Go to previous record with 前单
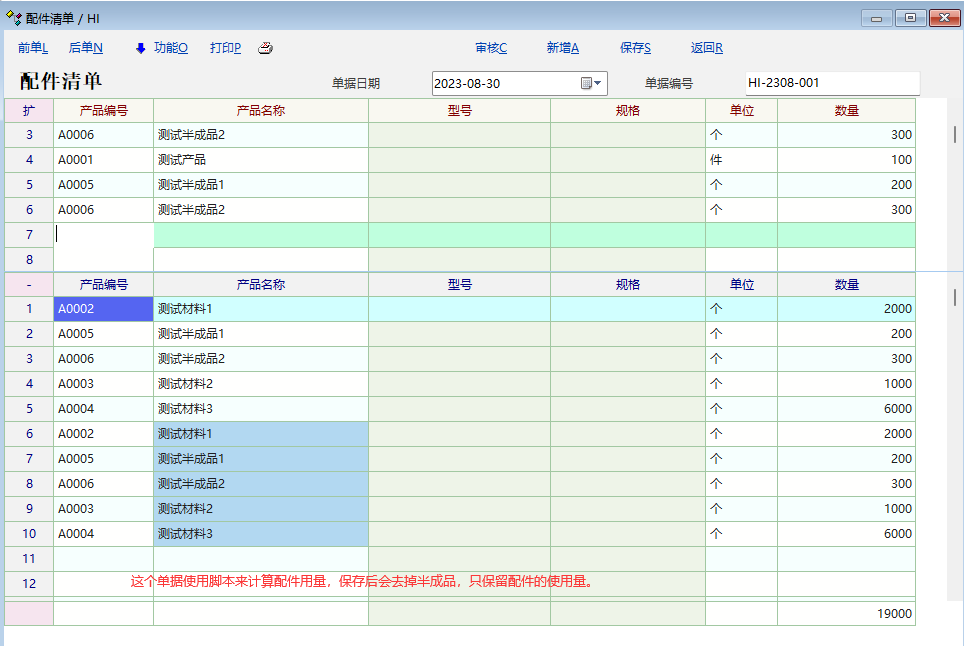The image size is (964, 646). coord(33,48)
